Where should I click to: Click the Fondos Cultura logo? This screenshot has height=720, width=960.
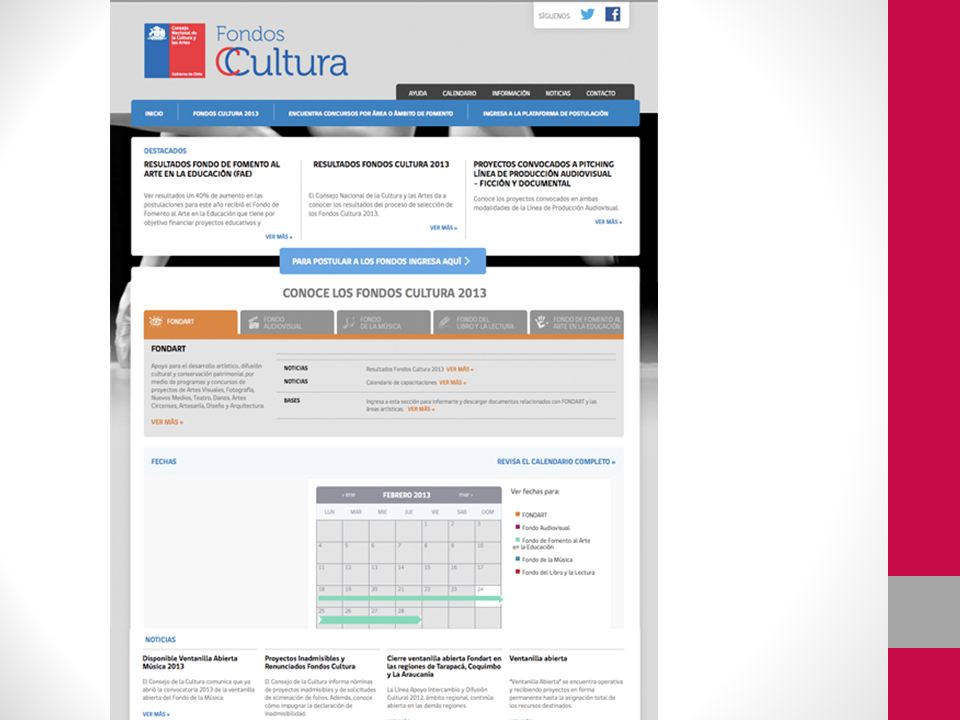click(x=282, y=51)
